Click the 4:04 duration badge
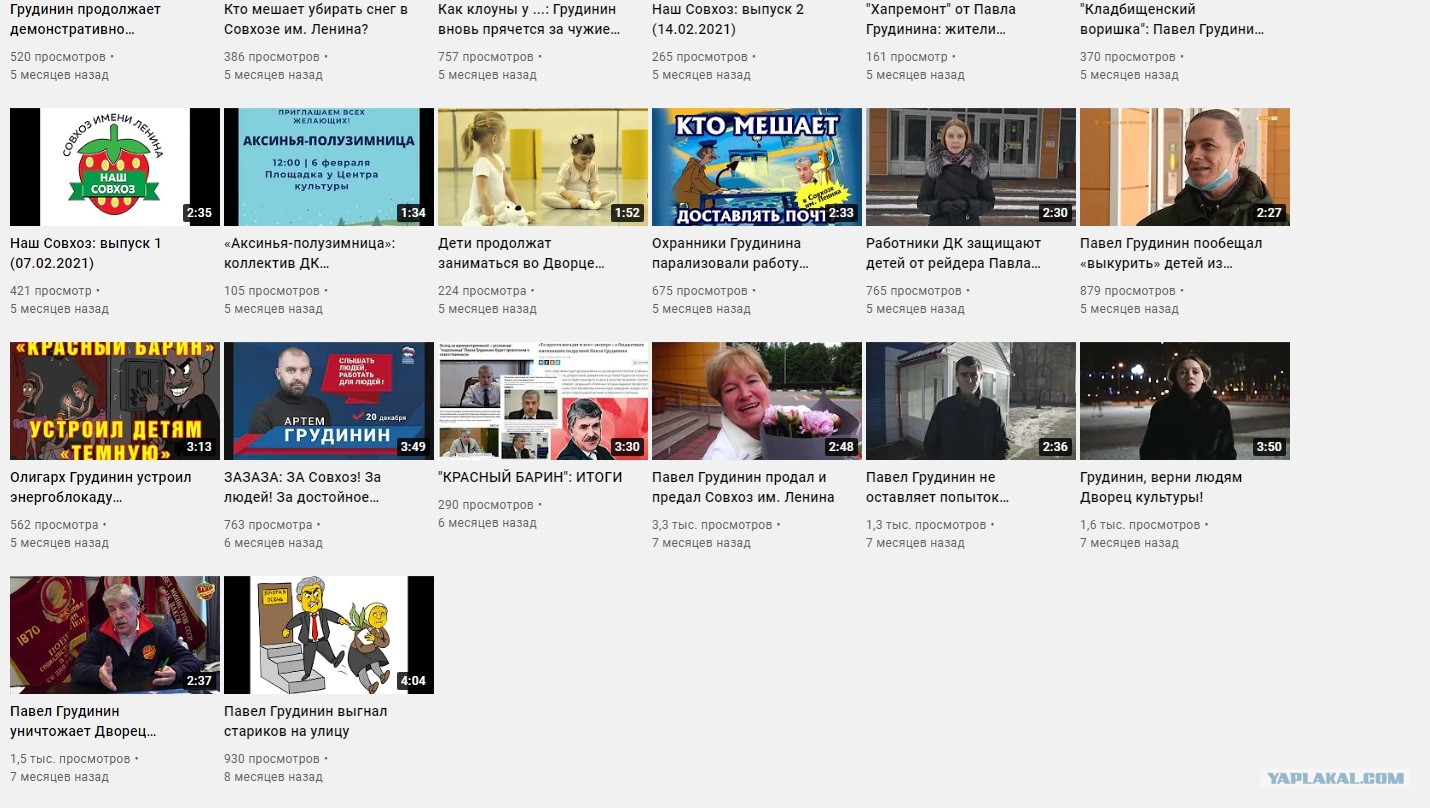Image resolution: width=1430 pixels, height=808 pixels. 413,681
